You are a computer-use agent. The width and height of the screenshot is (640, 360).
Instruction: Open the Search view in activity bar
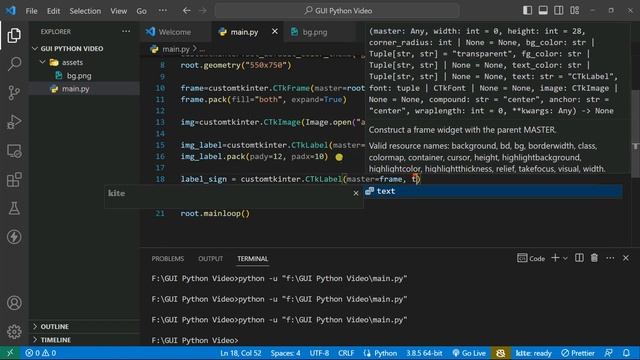point(14,64)
